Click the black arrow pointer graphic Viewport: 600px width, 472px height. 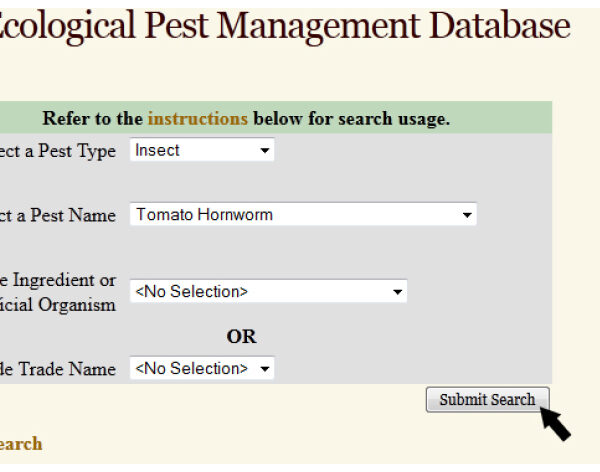[555, 422]
